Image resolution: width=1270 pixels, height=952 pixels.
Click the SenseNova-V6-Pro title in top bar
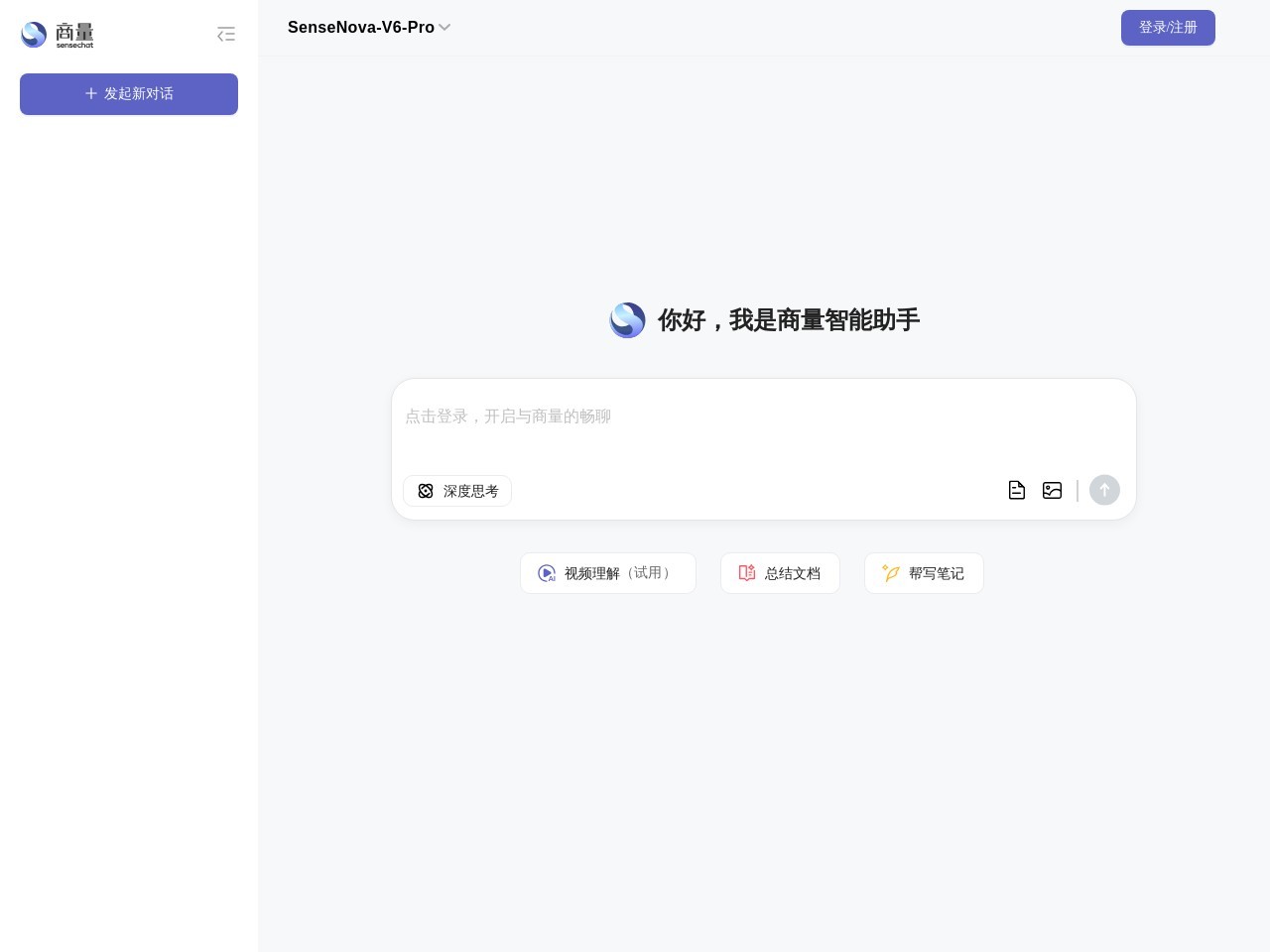[x=360, y=28]
